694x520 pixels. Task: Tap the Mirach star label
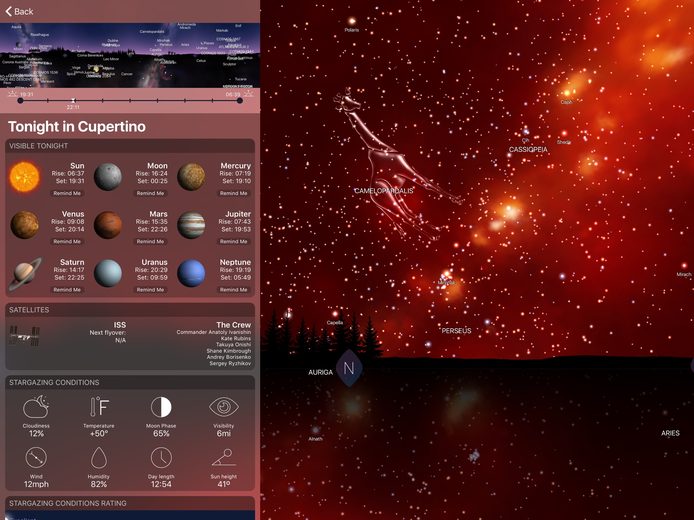click(684, 274)
